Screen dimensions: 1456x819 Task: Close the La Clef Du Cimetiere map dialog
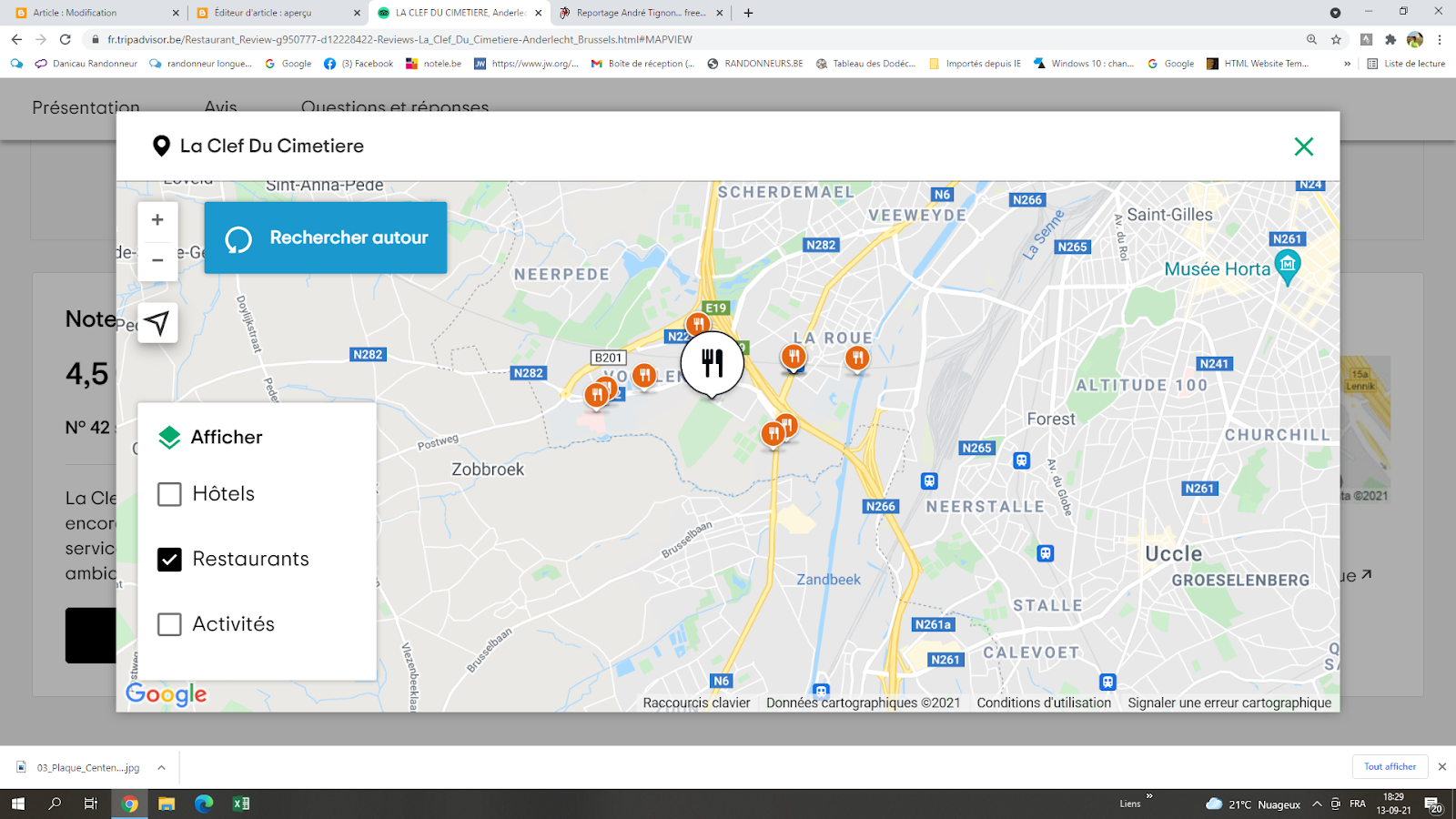coord(1303,147)
